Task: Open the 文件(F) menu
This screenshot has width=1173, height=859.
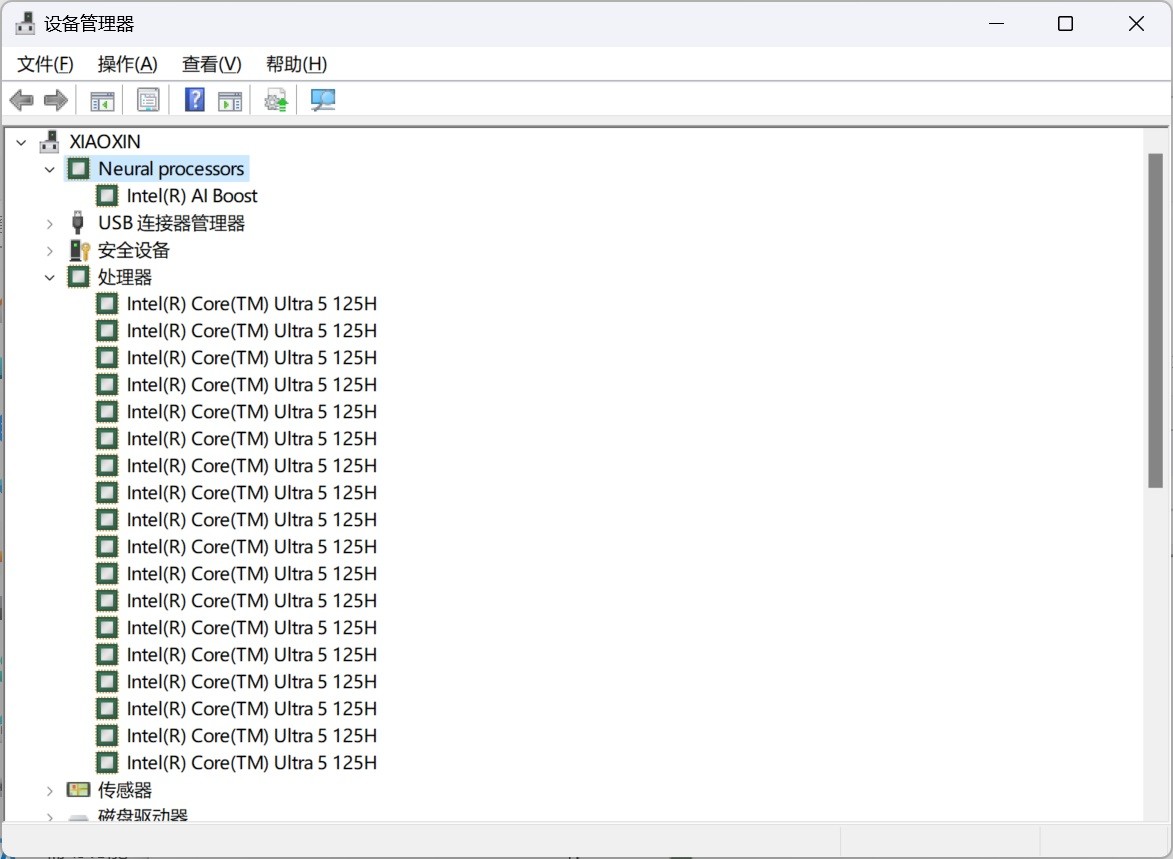Action: coord(46,64)
